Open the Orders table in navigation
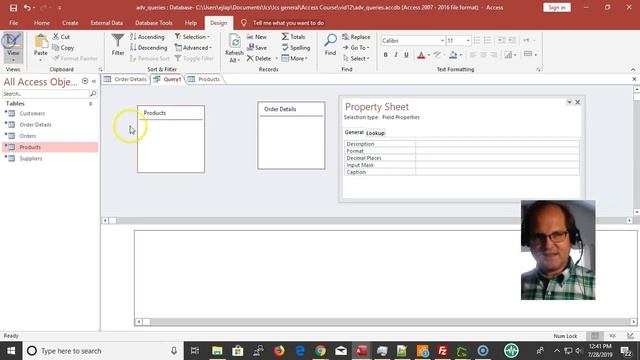The image size is (640, 360). pos(28,136)
